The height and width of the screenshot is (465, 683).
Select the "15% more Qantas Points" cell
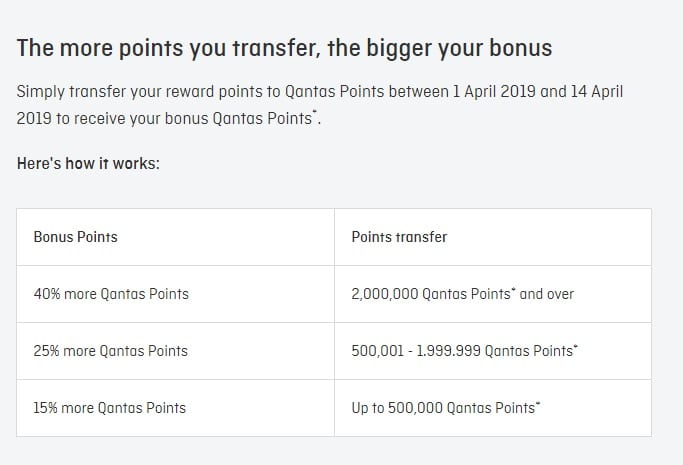coord(110,408)
